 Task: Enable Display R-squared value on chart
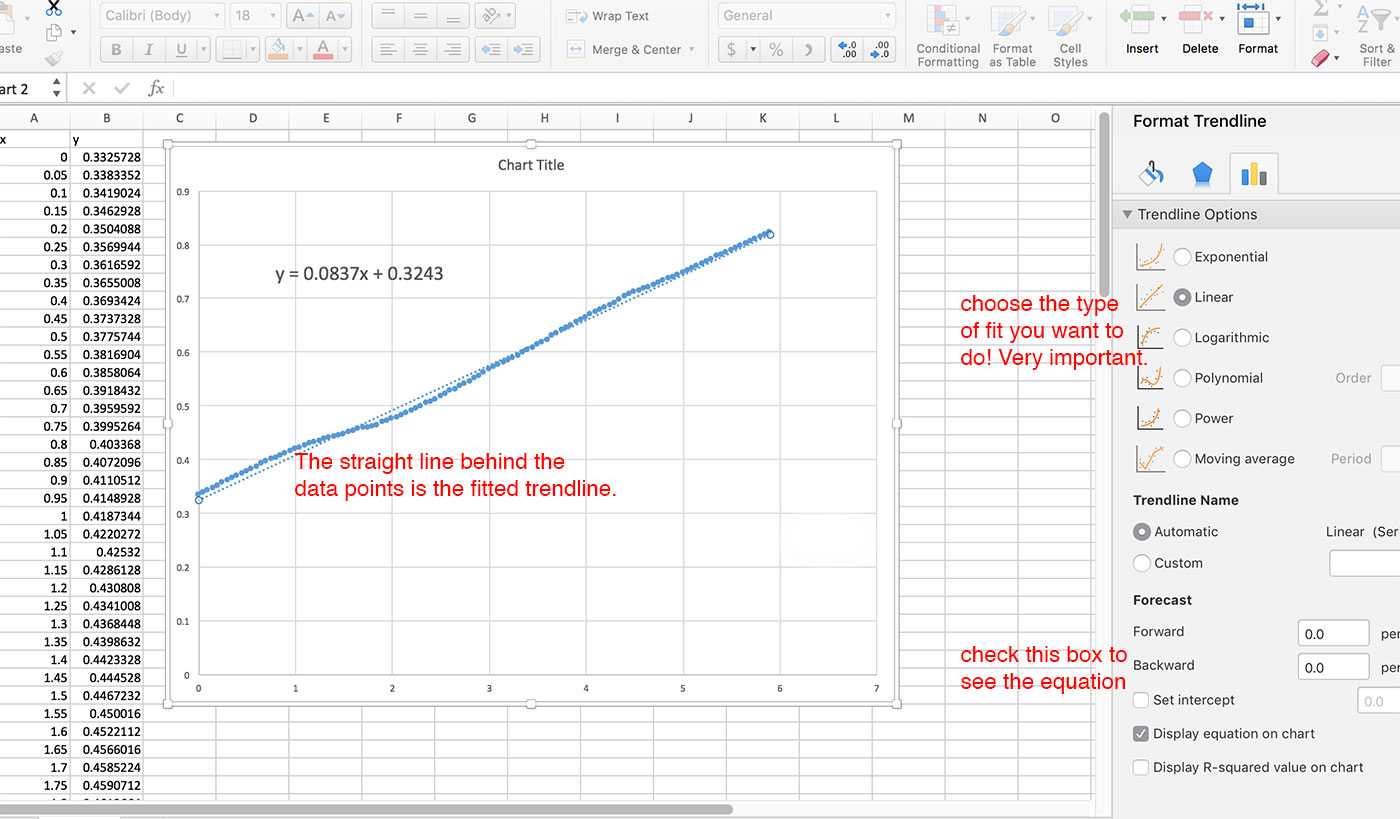[x=1141, y=767]
